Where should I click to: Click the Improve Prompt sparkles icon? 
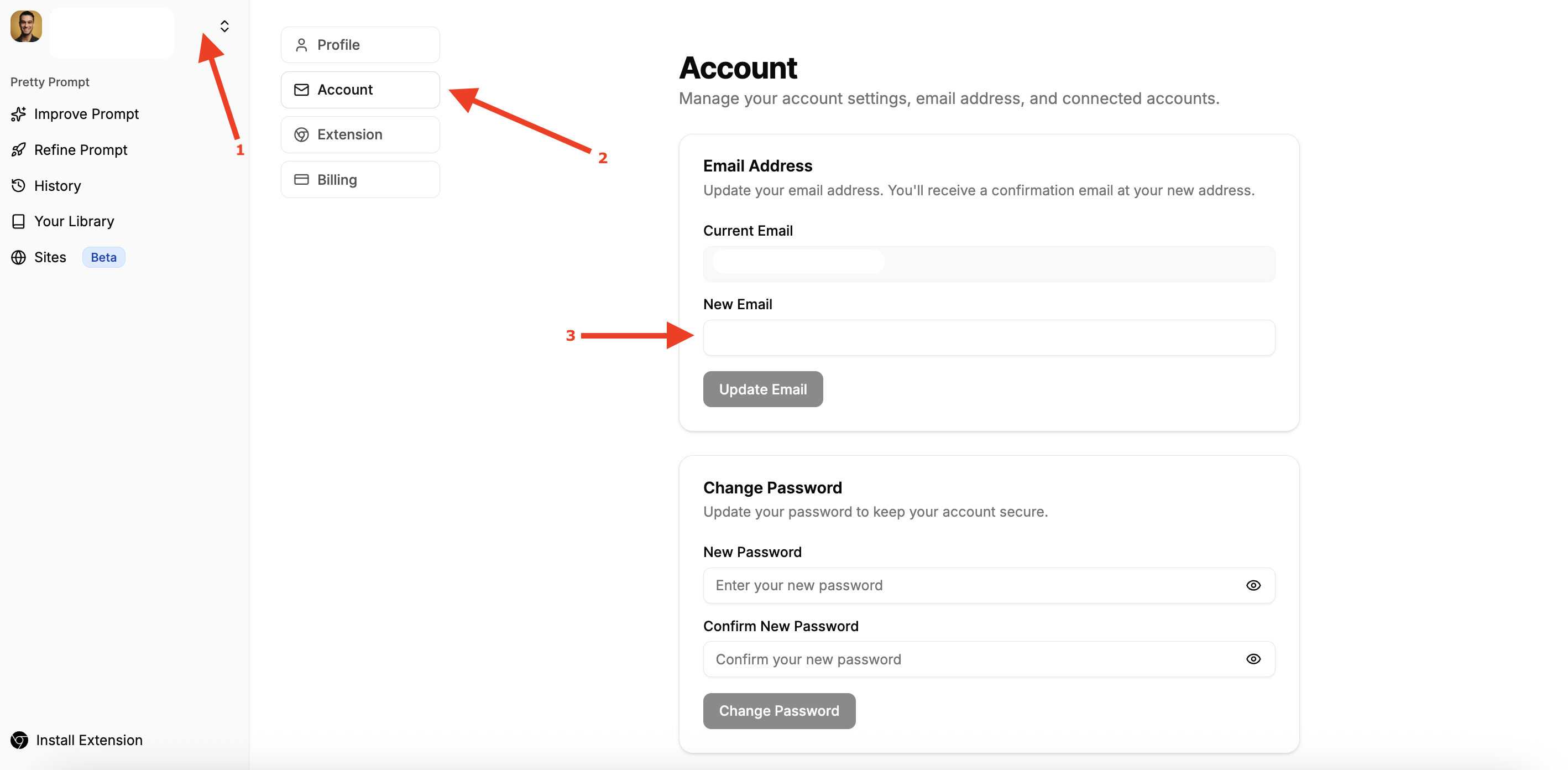pyautogui.click(x=18, y=114)
